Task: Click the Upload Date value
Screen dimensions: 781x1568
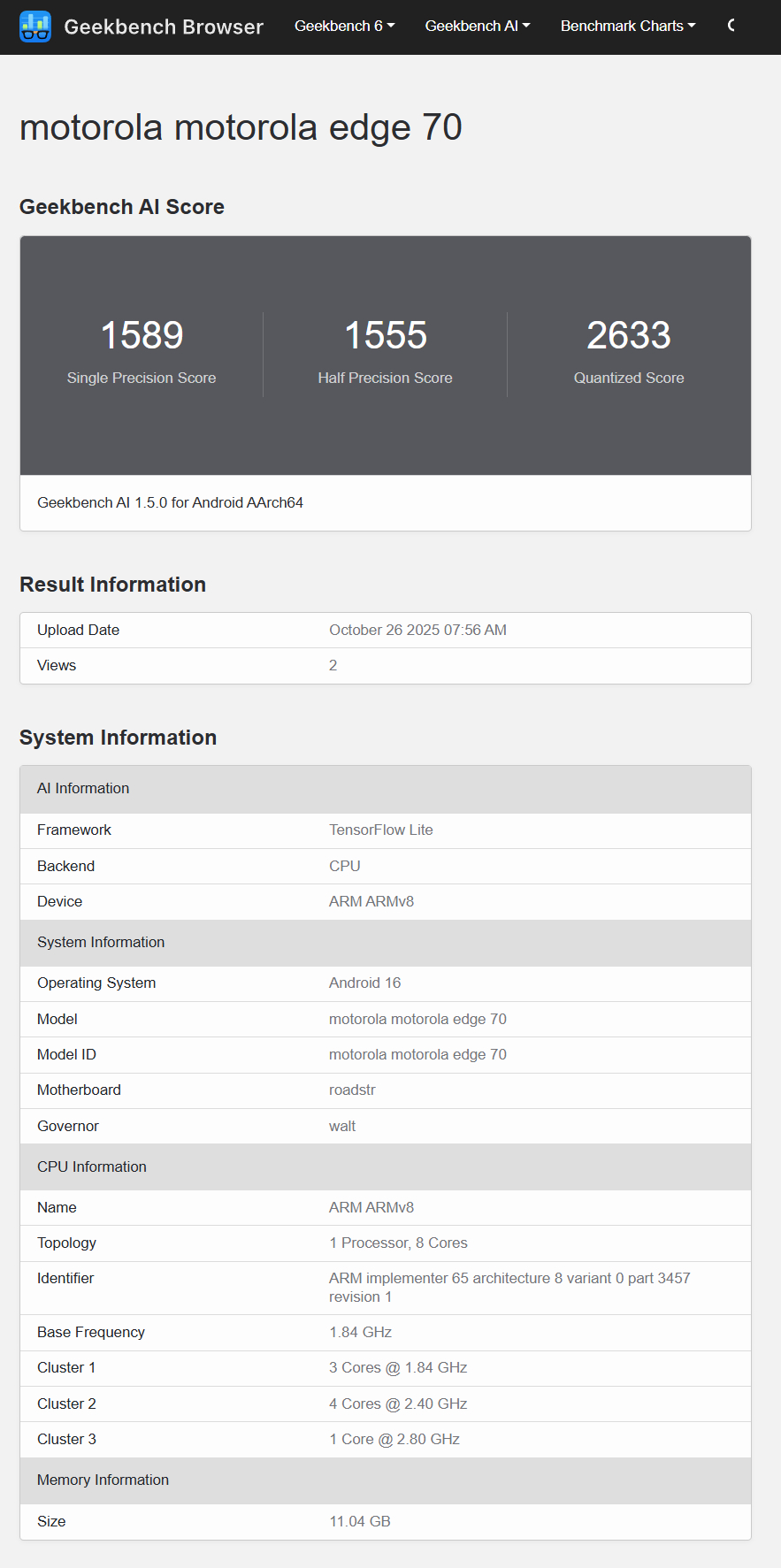Action: (417, 630)
